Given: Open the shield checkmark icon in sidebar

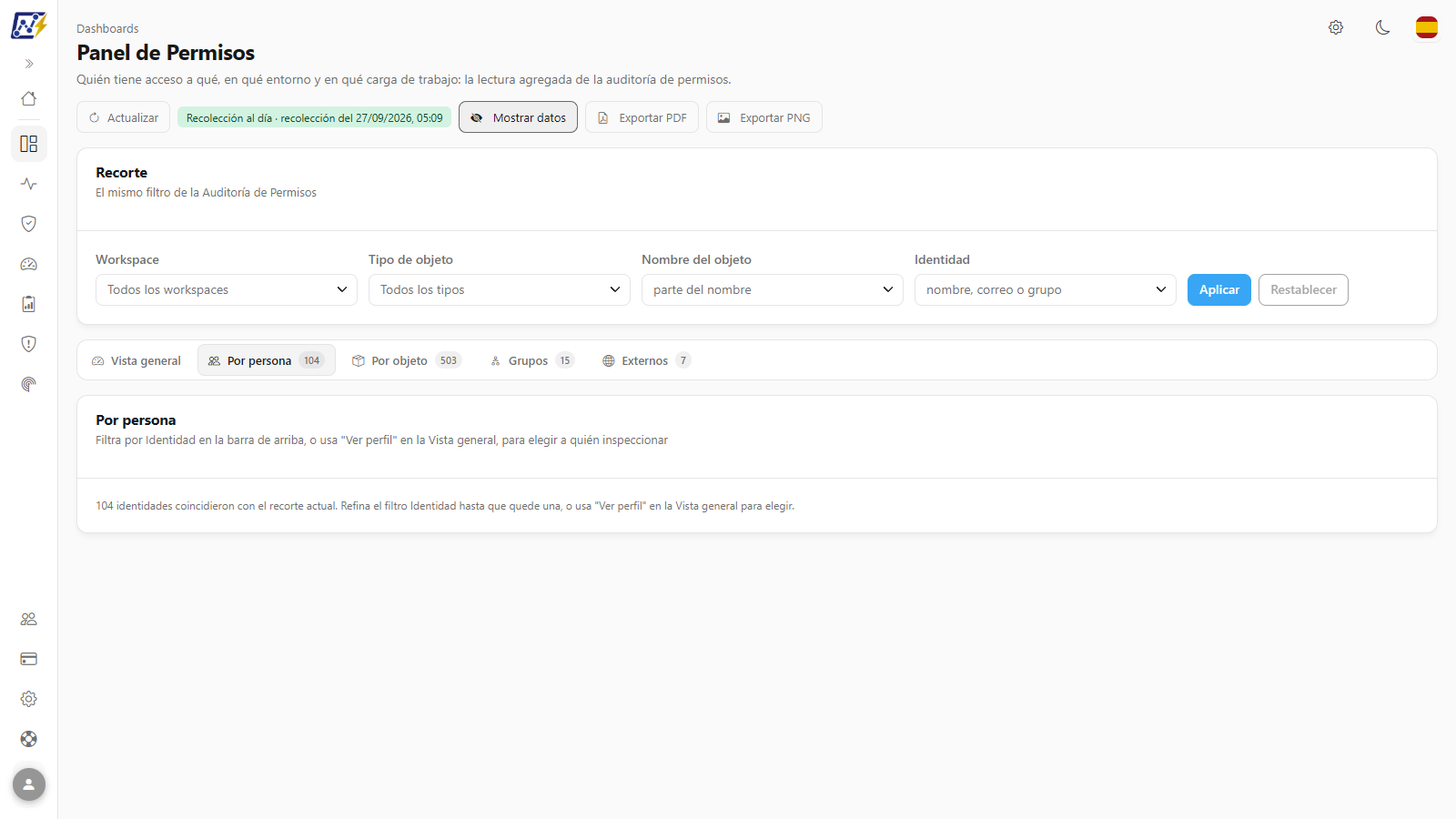Looking at the screenshot, I should point(29,224).
